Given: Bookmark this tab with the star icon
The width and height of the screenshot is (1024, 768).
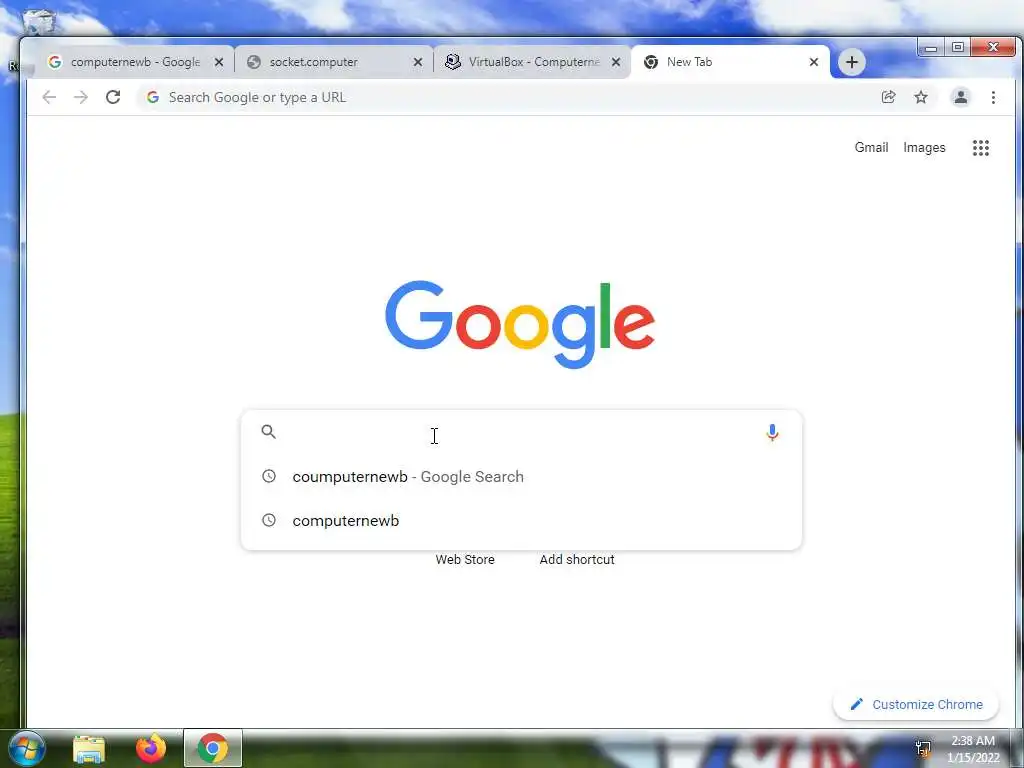Looking at the screenshot, I should tap(921, 97).
